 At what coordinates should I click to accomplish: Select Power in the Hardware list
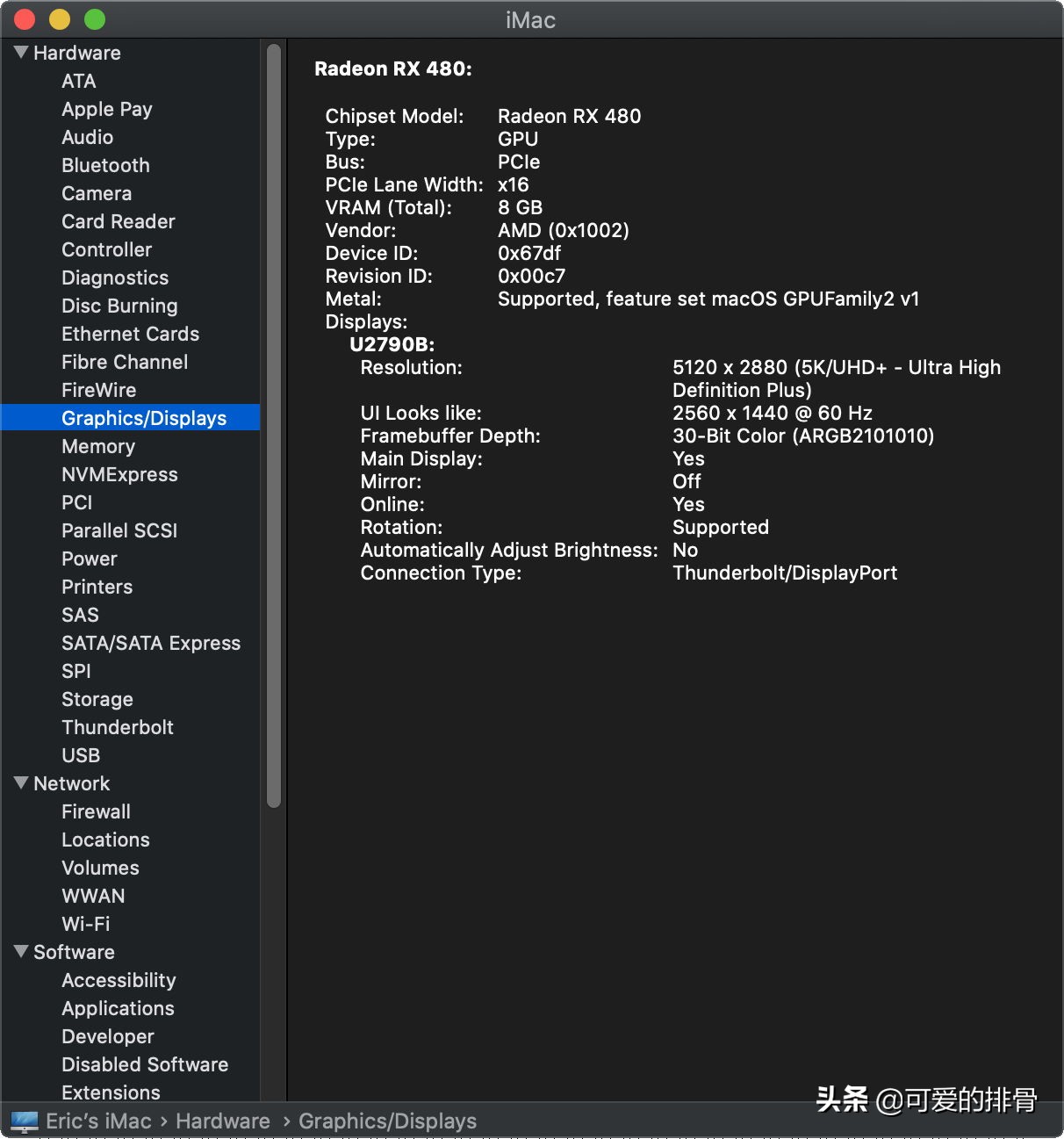click(x=90, y=559)
